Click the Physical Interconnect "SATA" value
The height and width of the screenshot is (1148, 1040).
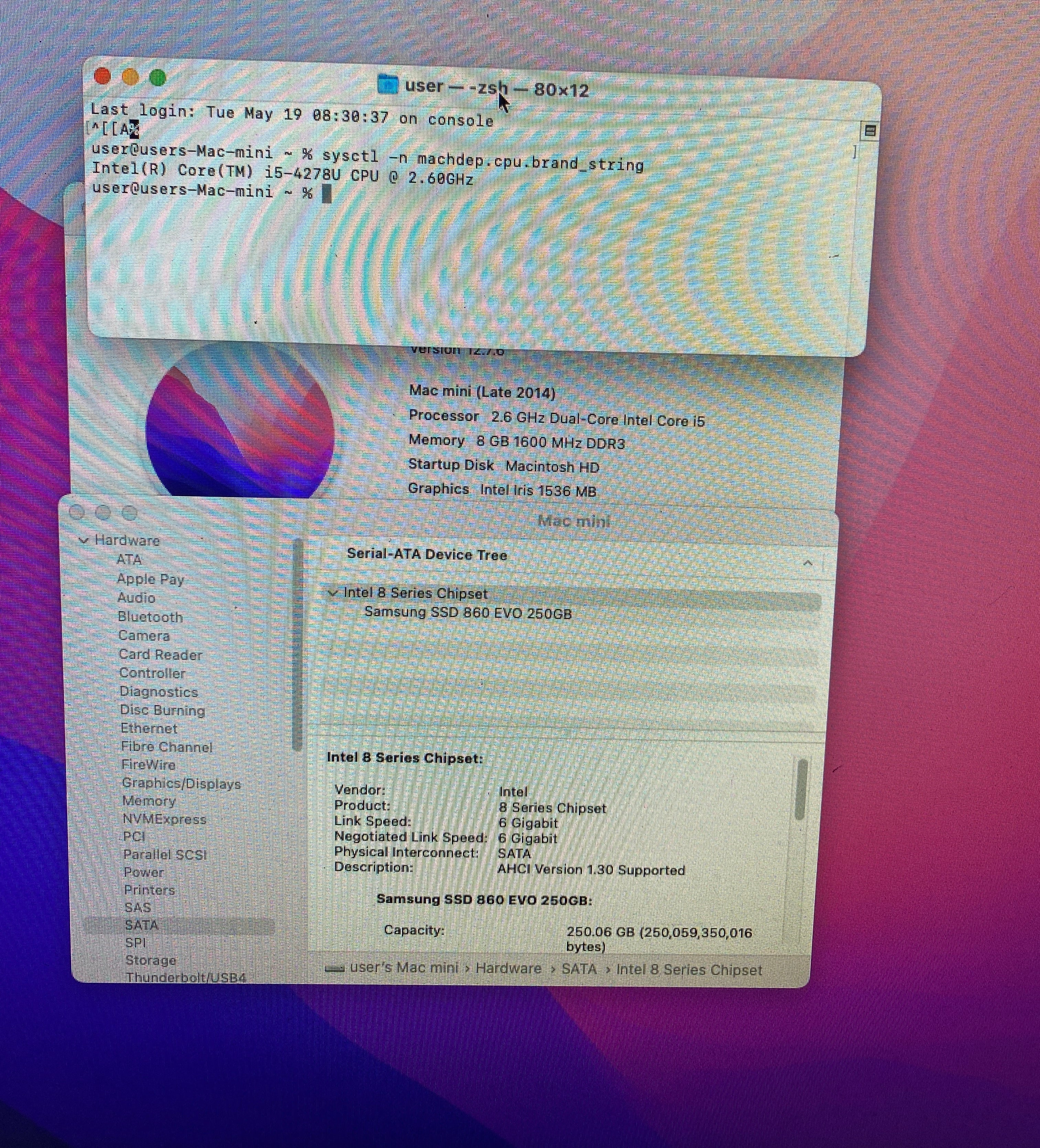point(514,854)
